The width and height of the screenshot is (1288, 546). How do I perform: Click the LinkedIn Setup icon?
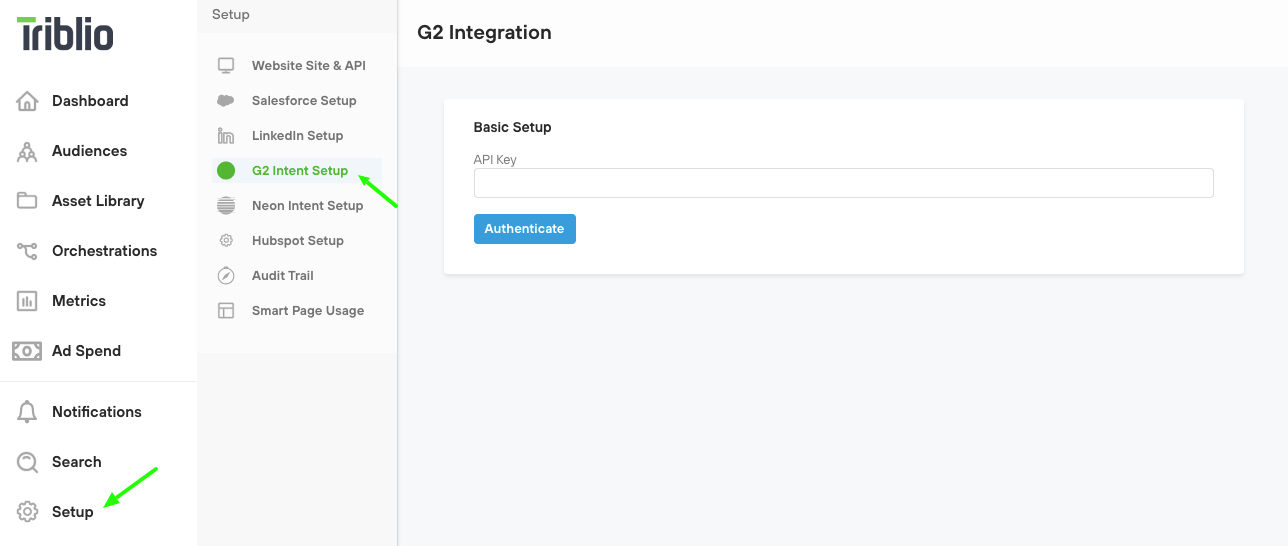[x=226, y=136]
